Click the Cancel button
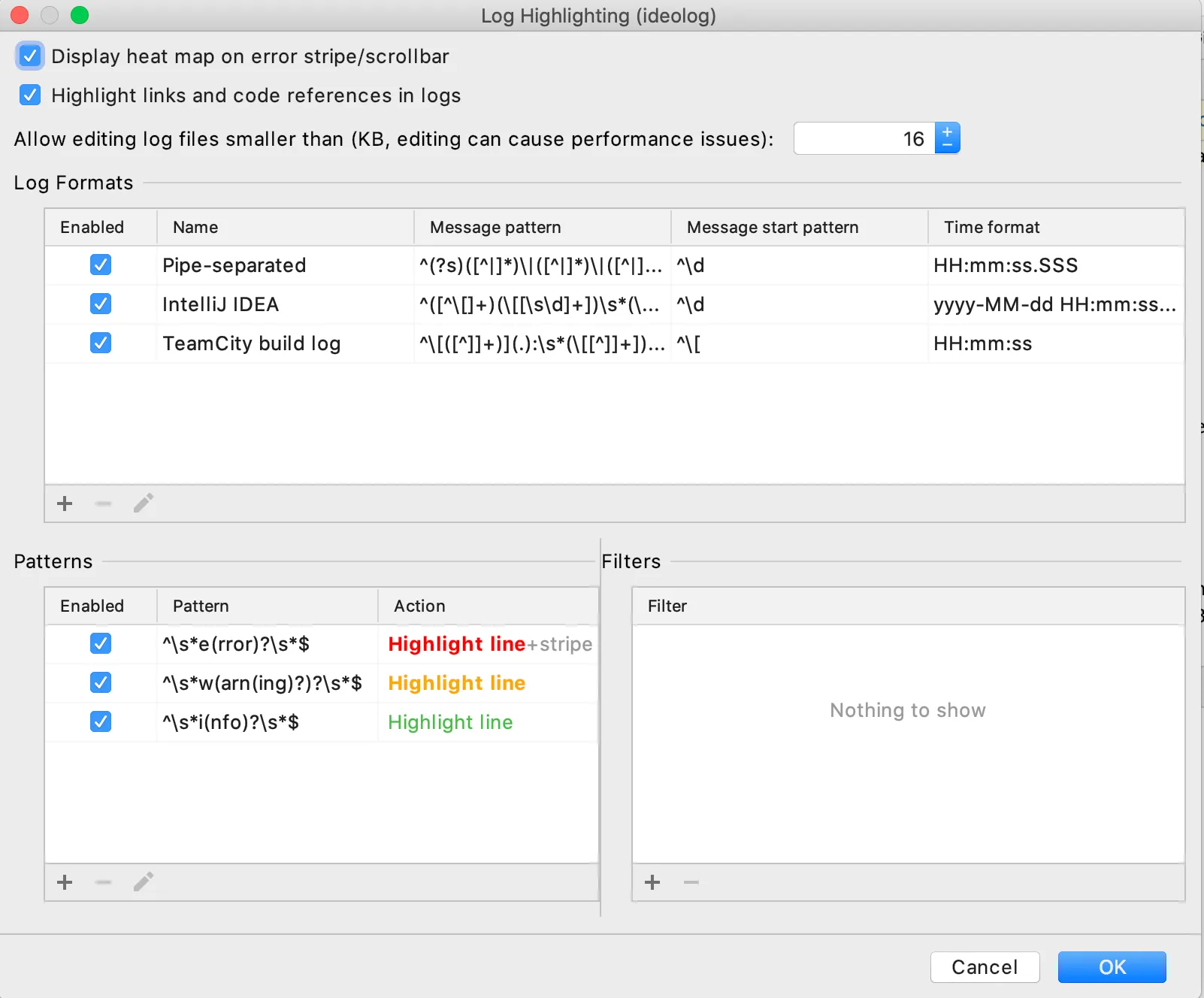The image size is (1204, 998). coord(985,967)
